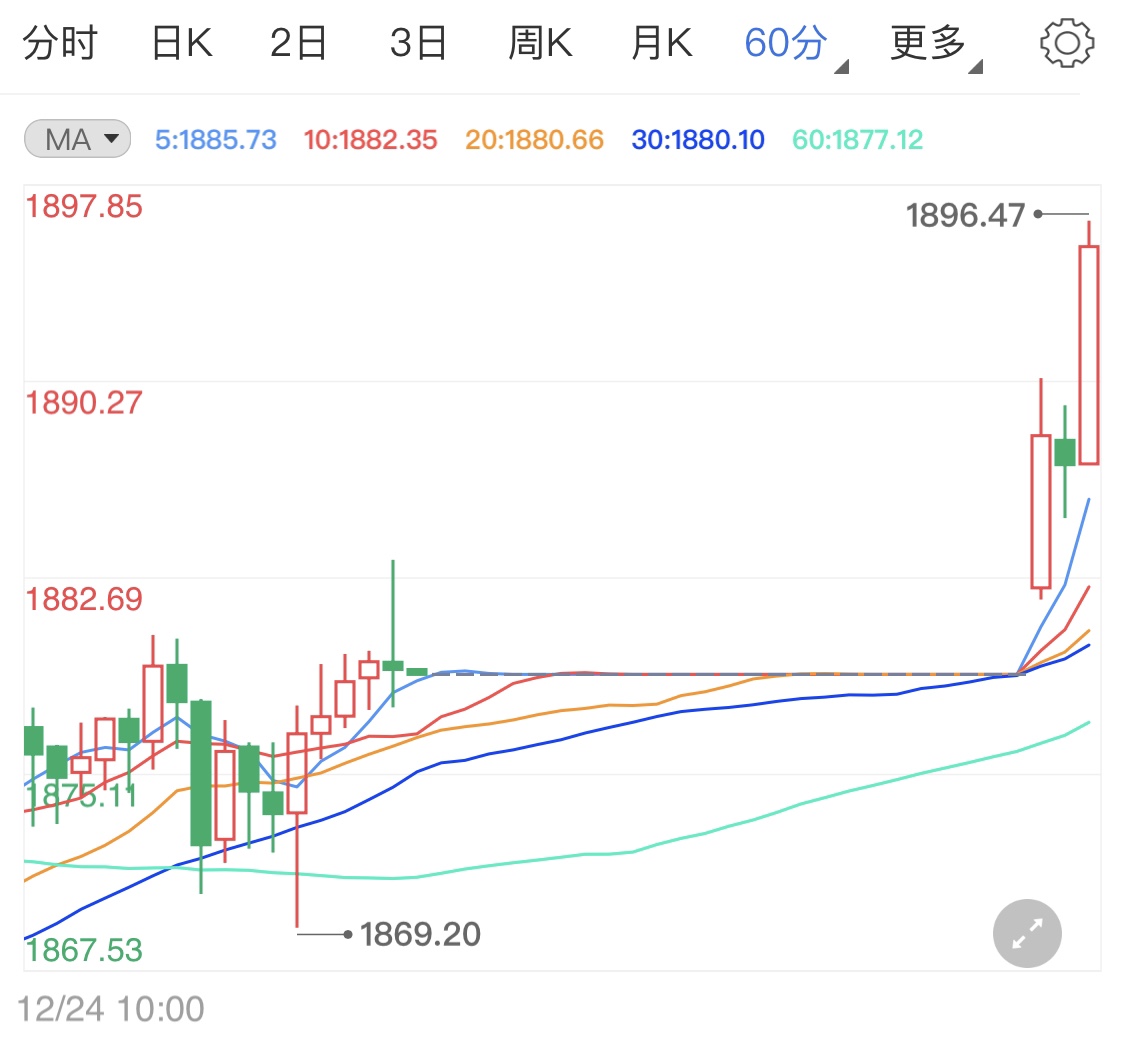Select the MA30 value 30:1880.10
The width and height of the screenshot is (1125, 1043).
point(698,140)
